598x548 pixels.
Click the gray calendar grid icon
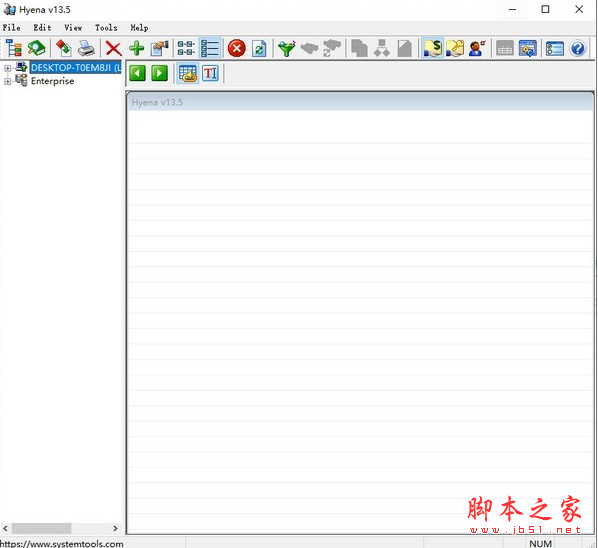tap(505, 49)
